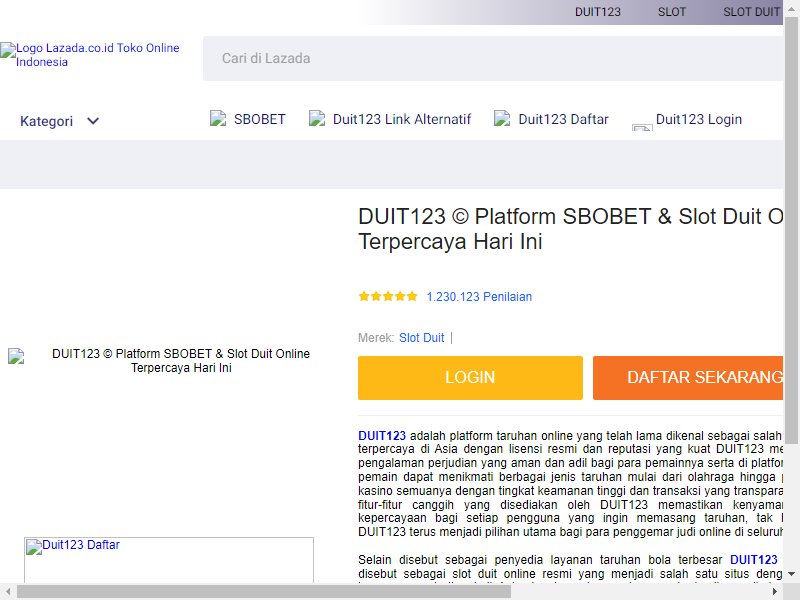Click the horizontal scrollbar left arrow
800x600 pixels.
tap(7, 592)
